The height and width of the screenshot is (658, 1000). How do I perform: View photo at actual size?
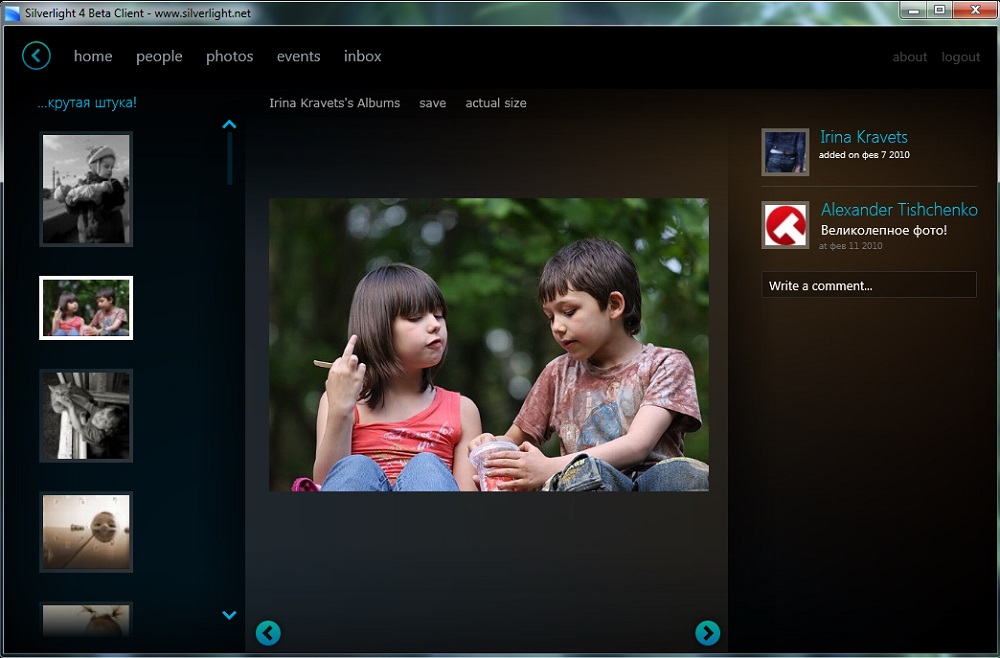[x=495, y=103]
